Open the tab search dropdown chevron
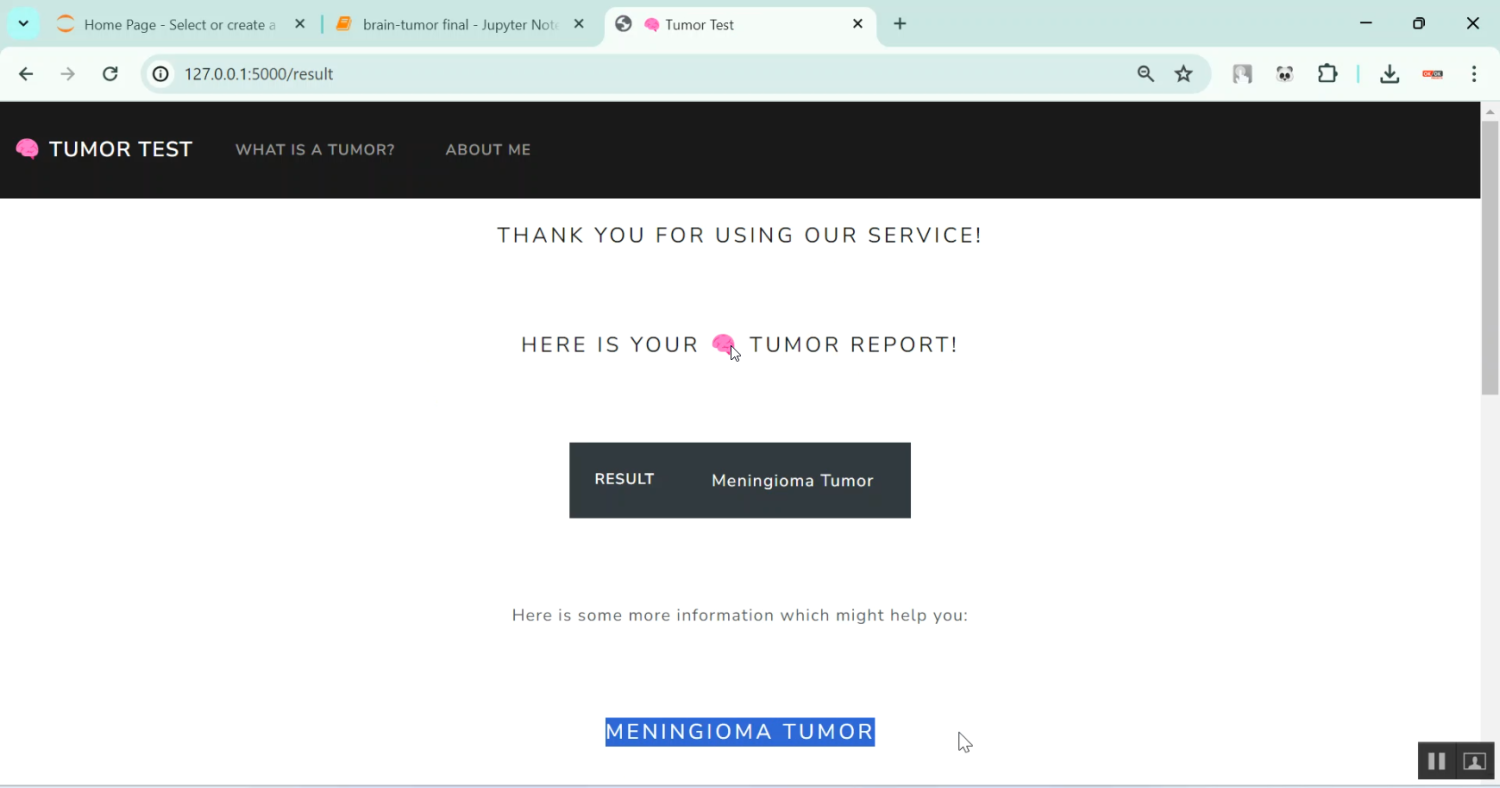This screenshot has height=788, width=1500. 23,24
